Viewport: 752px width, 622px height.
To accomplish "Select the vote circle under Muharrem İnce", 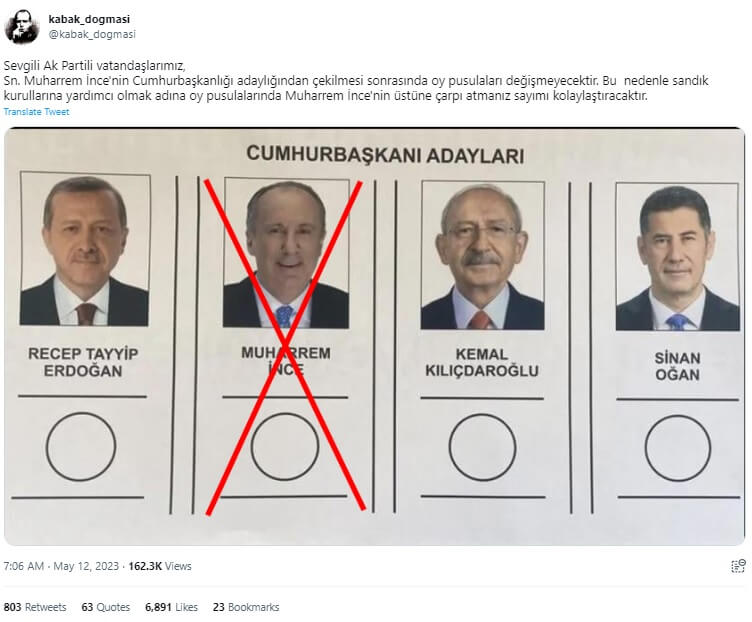I will pyautogui.click(x=285, y=446).
